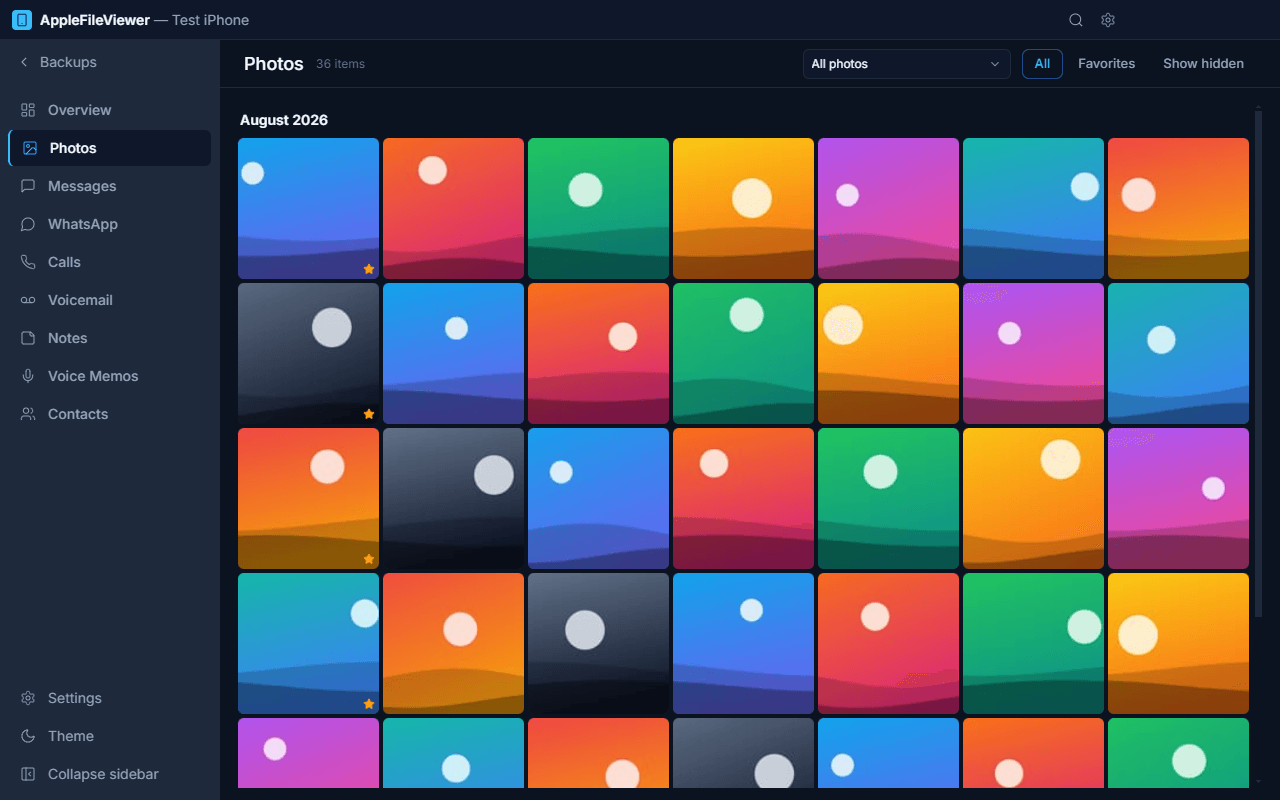Open the green photo in the first row
Viewport: 1280px width, 800px height.
click(598, 208)
